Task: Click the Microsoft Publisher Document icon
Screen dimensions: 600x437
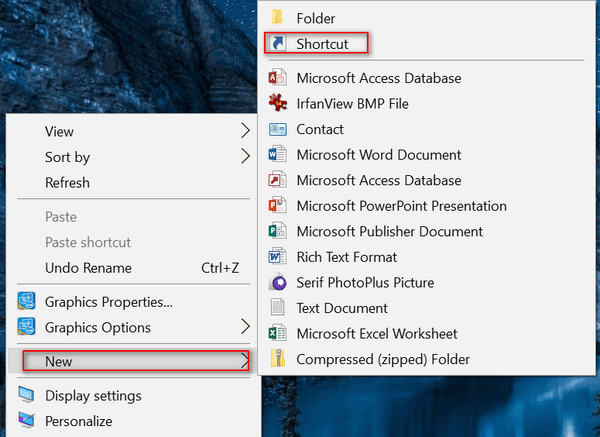Action: coord(277,231)
